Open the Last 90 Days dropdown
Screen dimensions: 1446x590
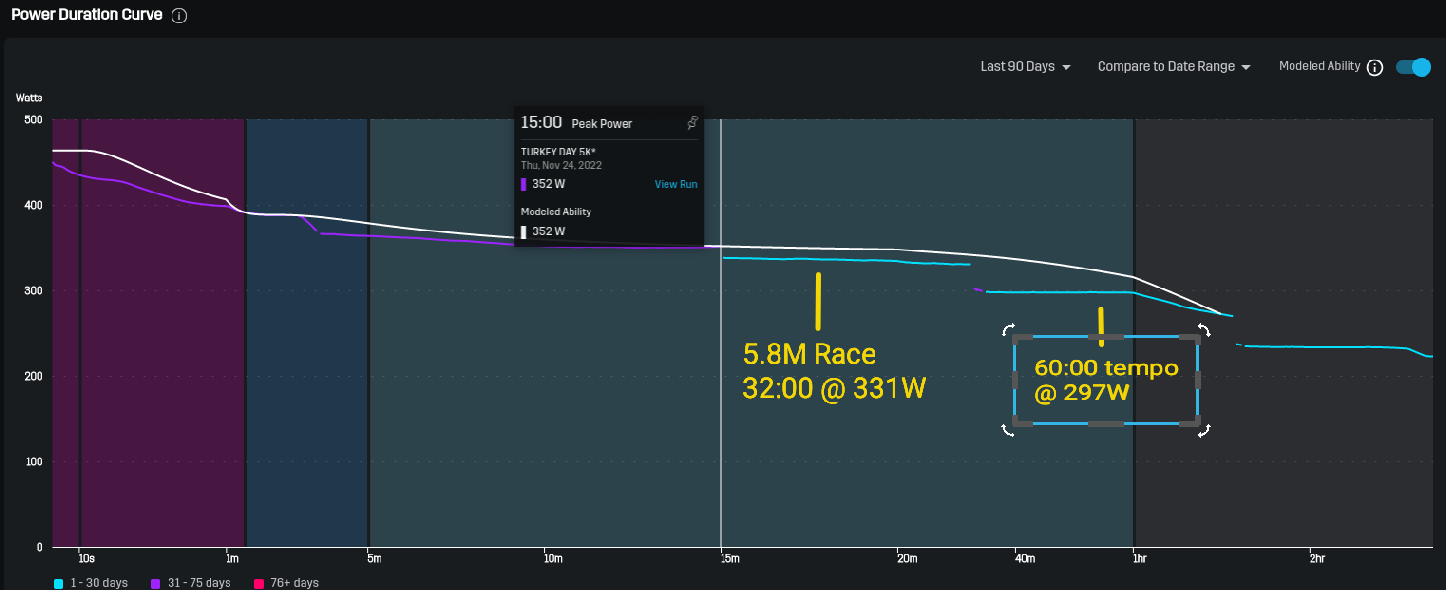click(1026, 67)
